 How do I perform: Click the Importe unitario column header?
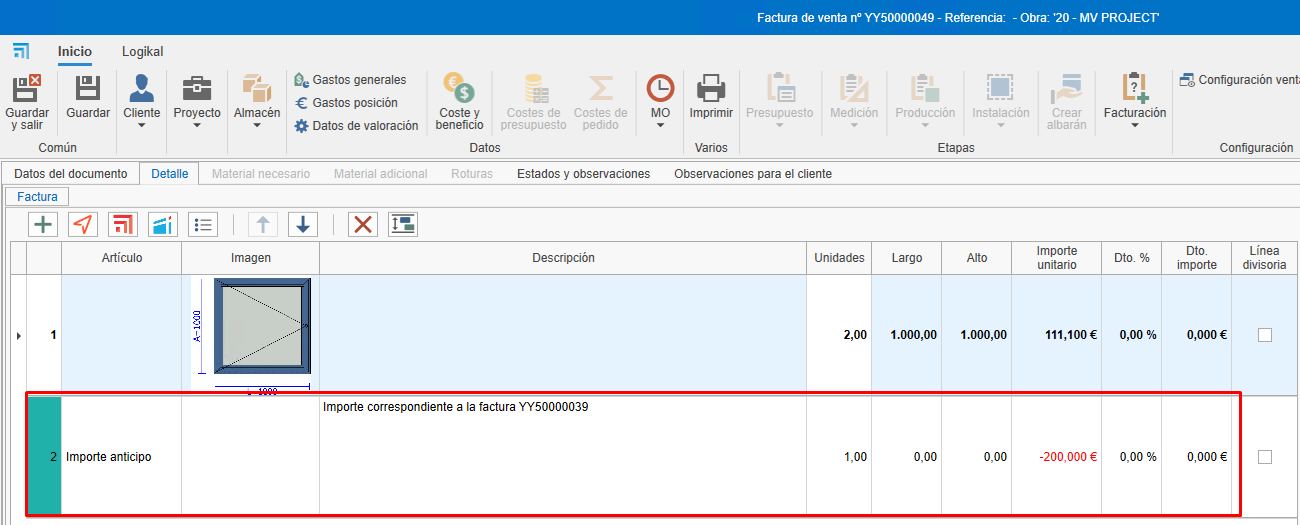point(1056,258)
